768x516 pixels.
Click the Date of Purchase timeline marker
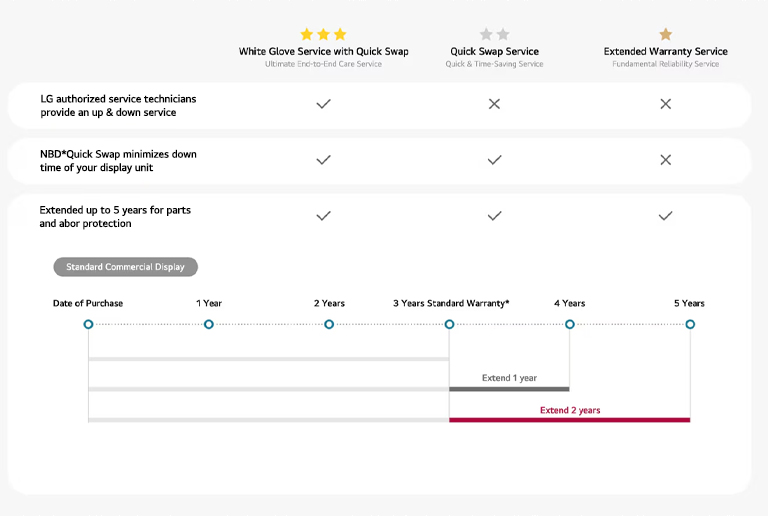pos(88,324)
